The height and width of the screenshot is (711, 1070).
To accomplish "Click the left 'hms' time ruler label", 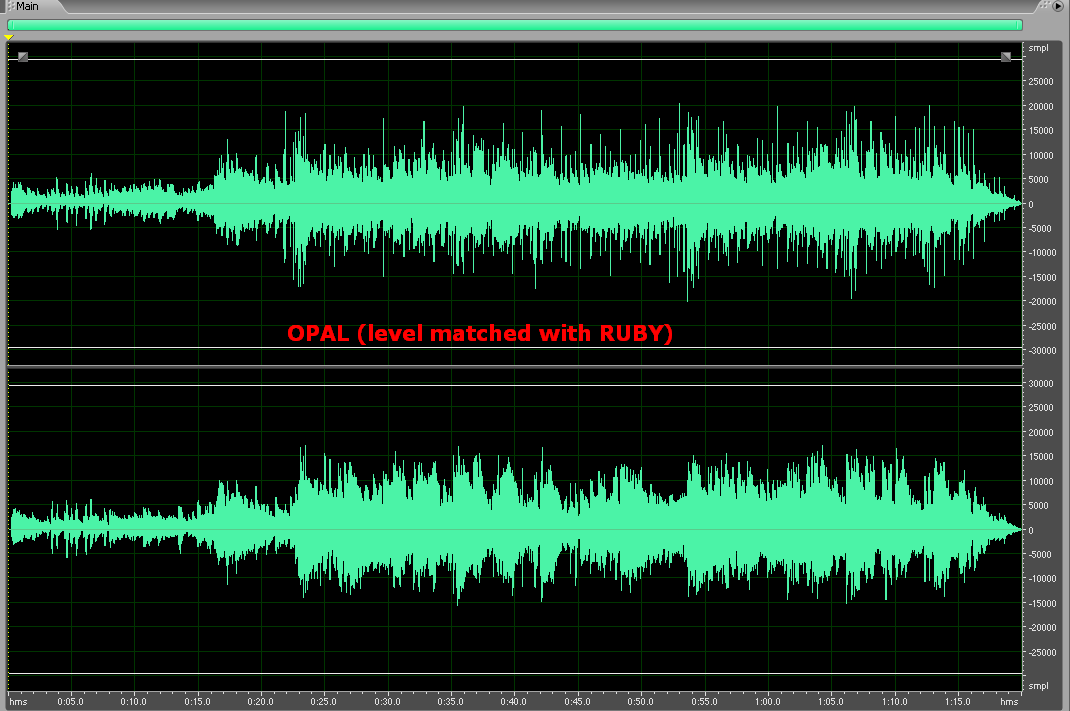I will point(18,701).
